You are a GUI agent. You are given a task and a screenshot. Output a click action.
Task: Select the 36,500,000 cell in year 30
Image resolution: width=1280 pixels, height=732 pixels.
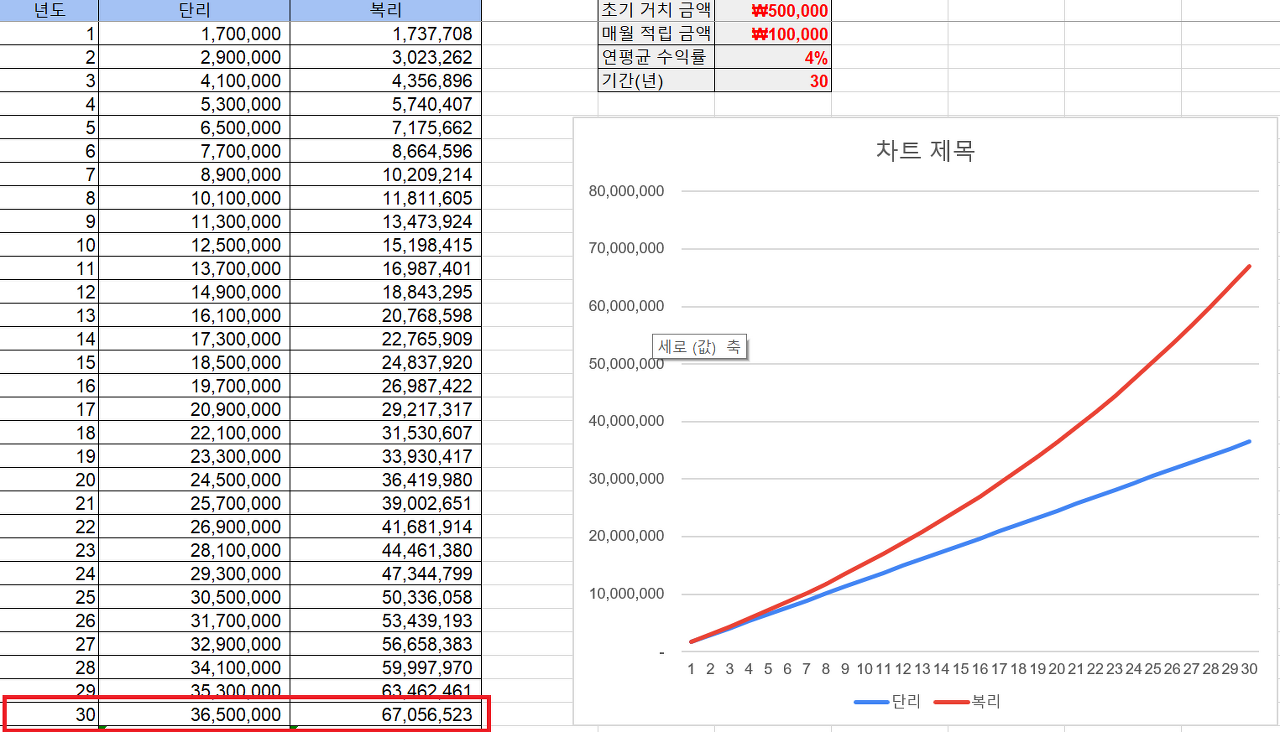194,715
